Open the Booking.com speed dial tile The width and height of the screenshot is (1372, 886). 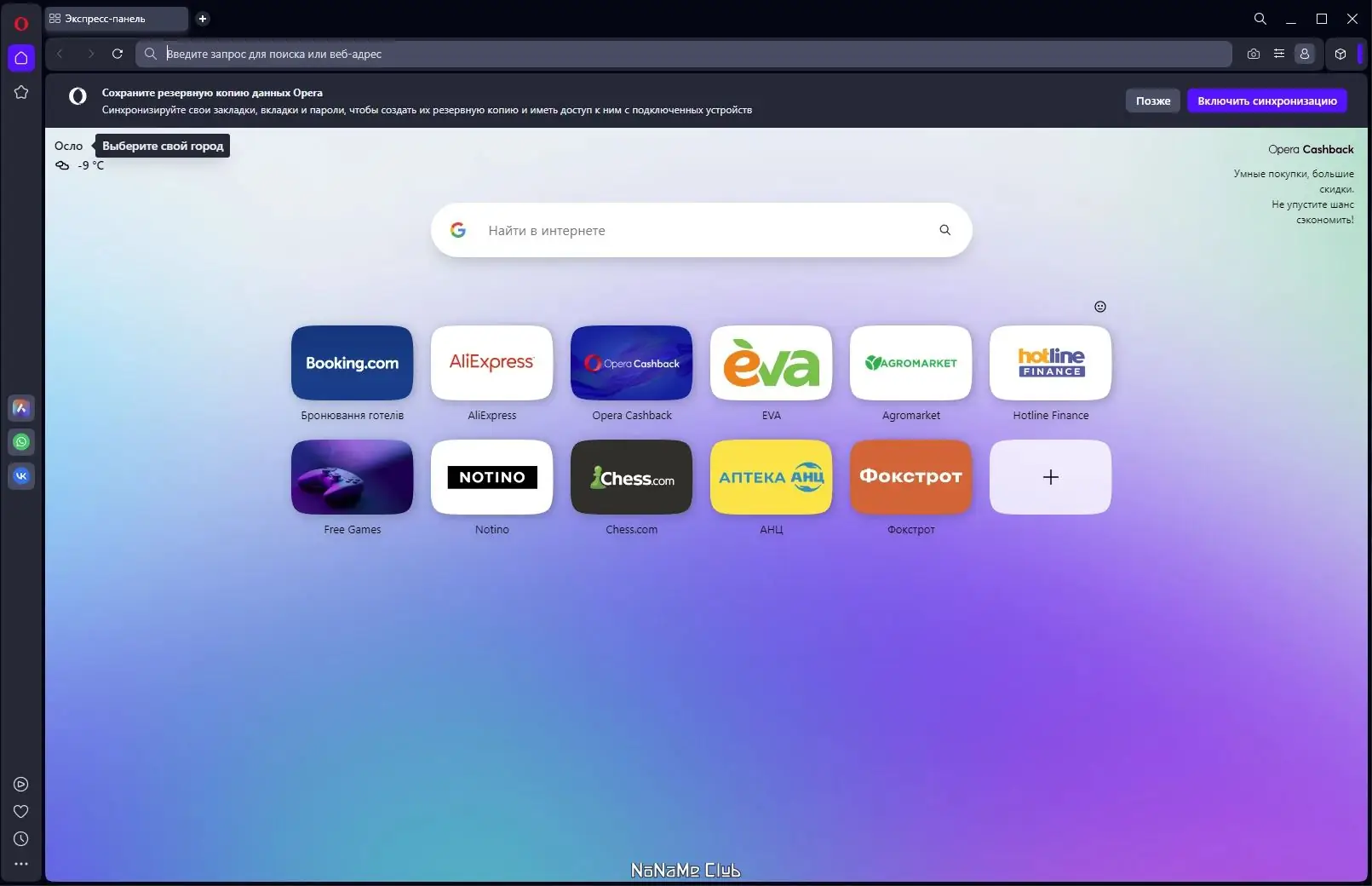click(x=353, y=363)
